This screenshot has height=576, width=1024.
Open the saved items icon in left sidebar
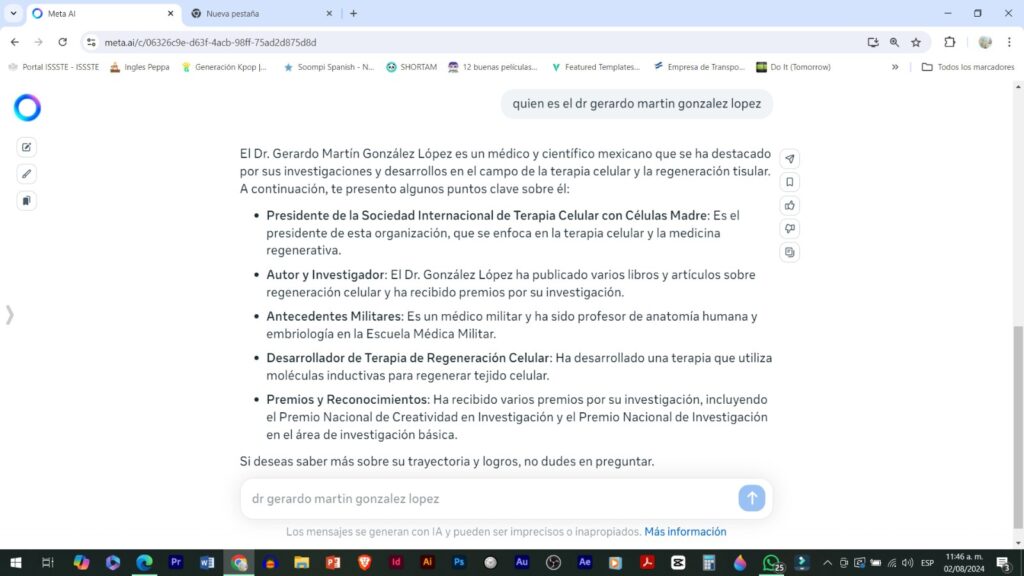[x=27, y=201]
